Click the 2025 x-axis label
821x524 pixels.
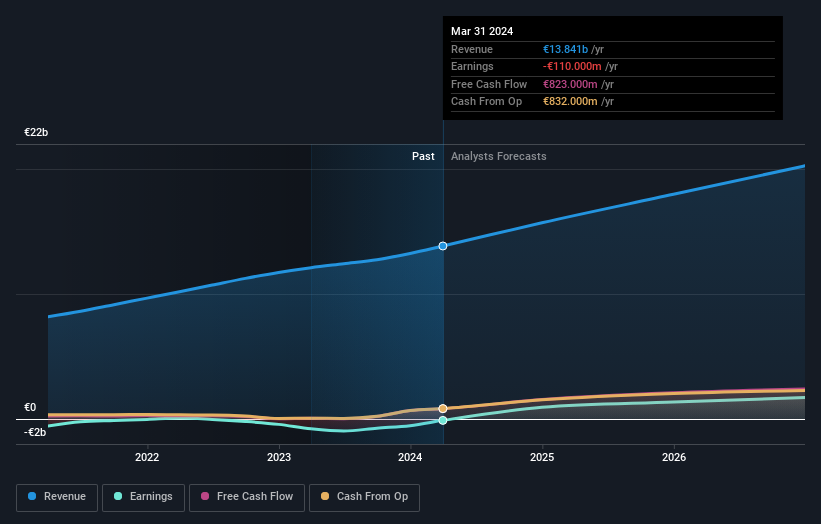tap(542, 457)
